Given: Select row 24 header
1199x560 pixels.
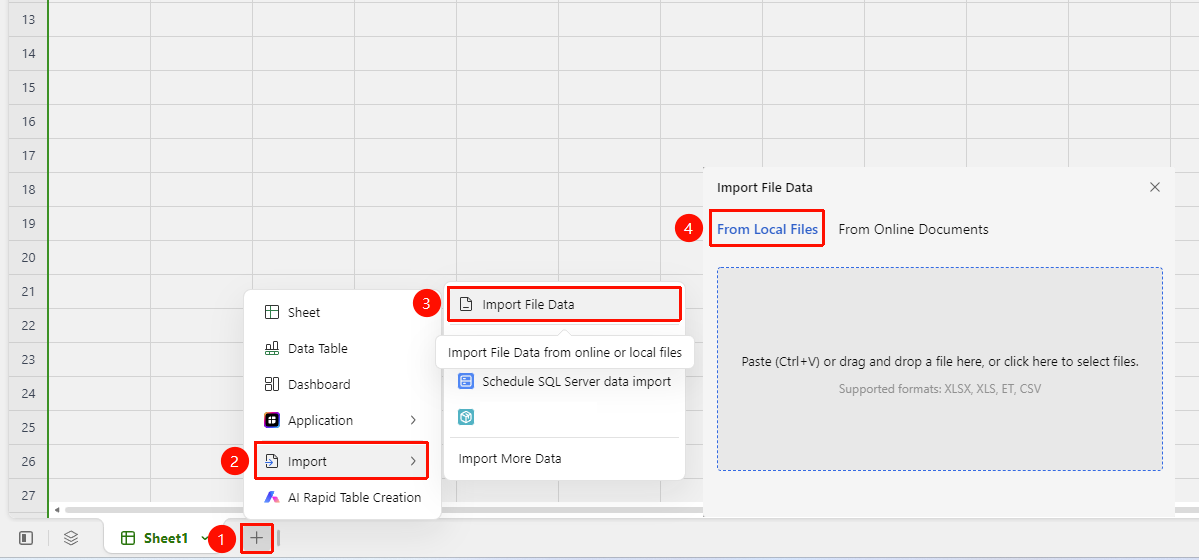Looking at the screenshot, I should pyautogui.click(x=28, y=393).
